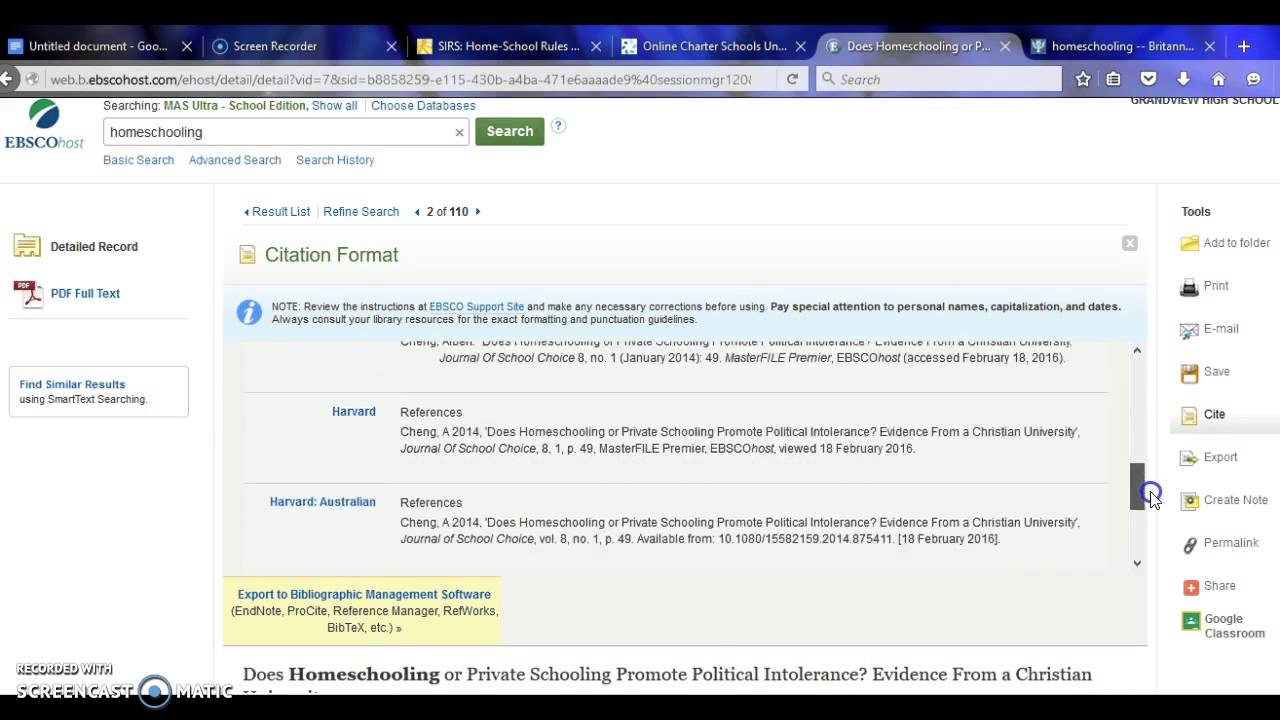Screen dimensions: 1280x720
Task: Click the browser smiley chat icon
Action: 1253,79
